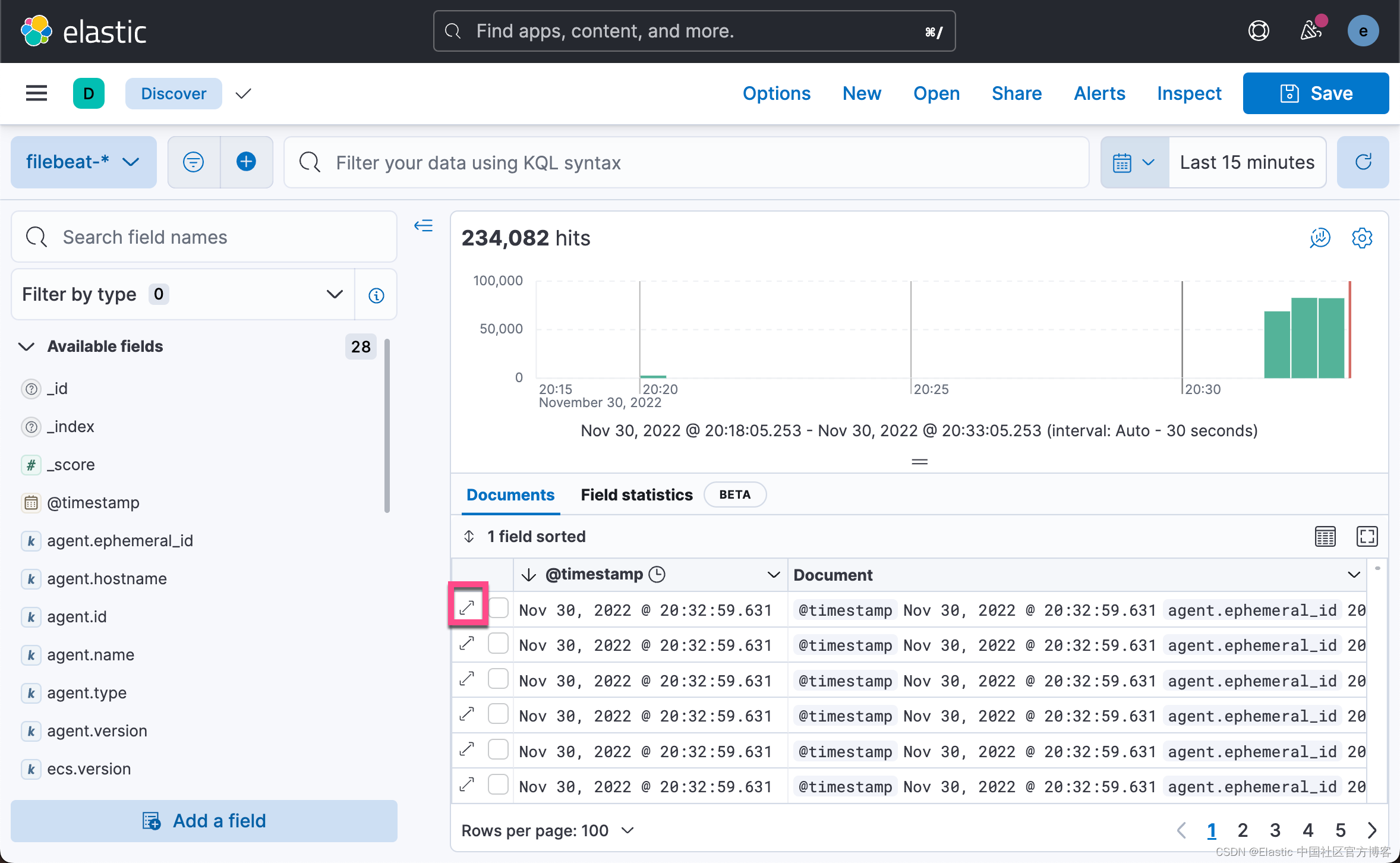
Task: Add a filter with the plus icon
Action: [246, 162]
